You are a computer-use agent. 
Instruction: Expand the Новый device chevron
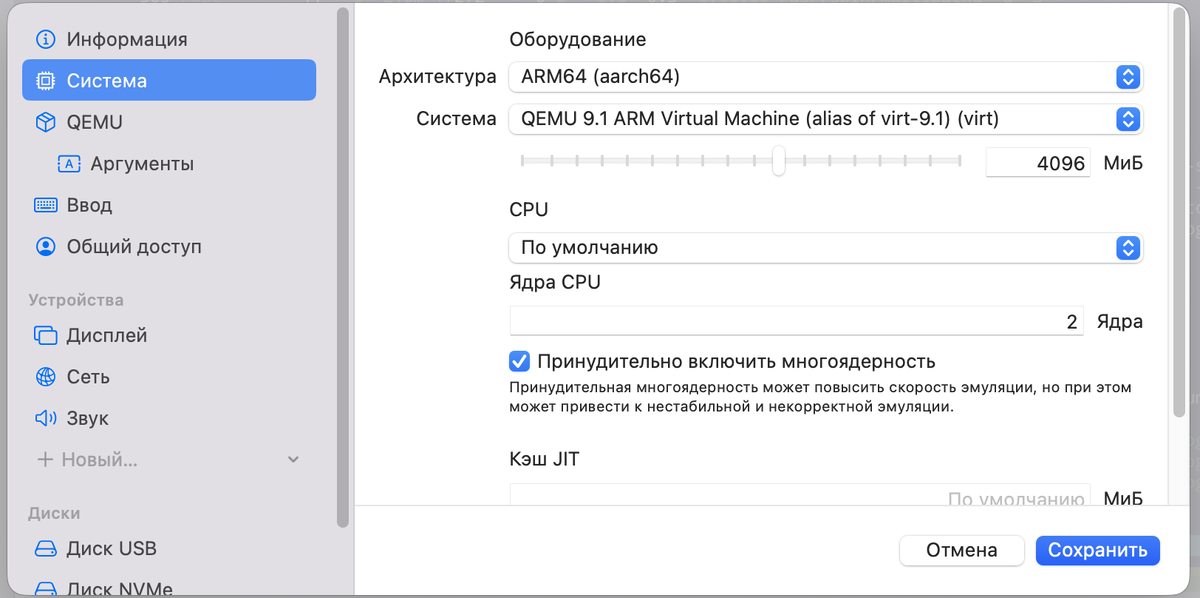pyautogui.click(x=293, y=460)
